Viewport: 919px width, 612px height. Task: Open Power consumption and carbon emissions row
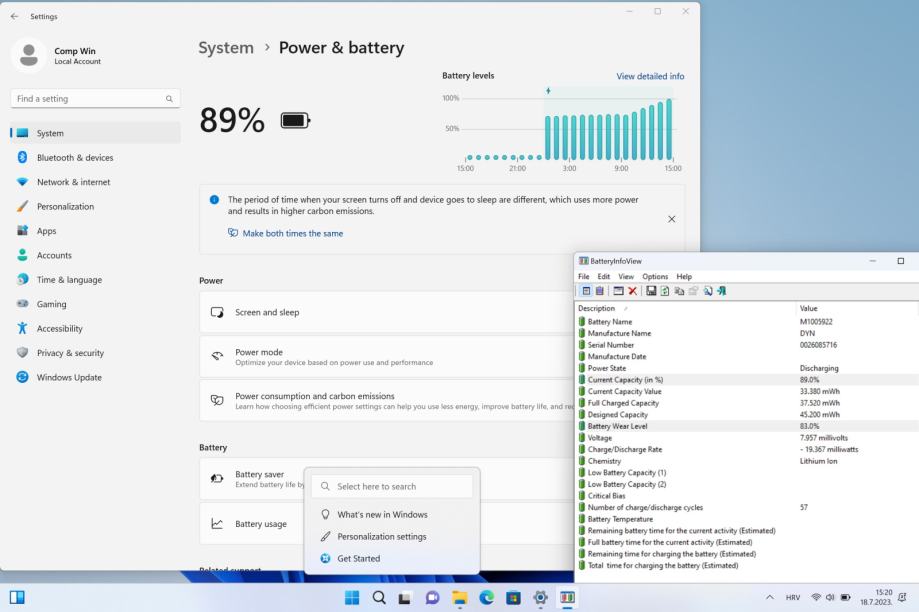tap(387, 400)
